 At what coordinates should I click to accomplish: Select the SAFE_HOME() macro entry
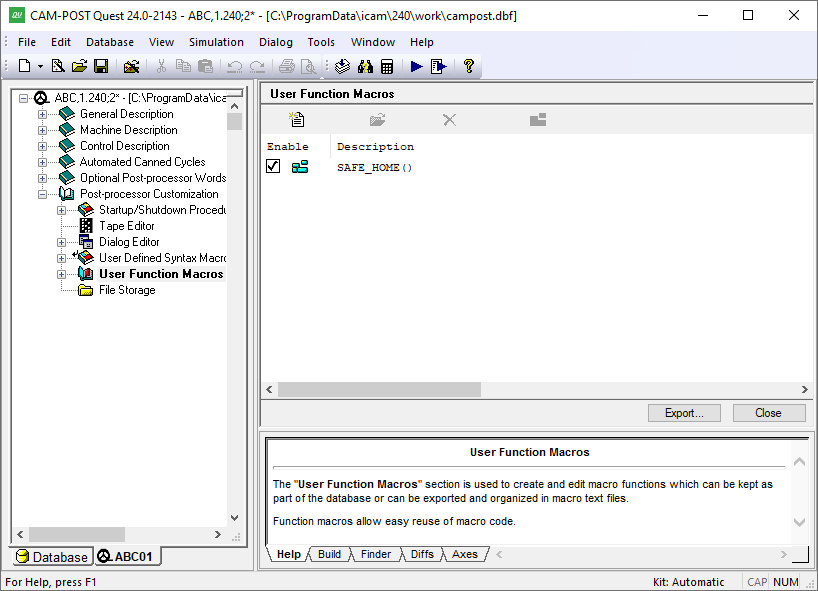point(375,167)
